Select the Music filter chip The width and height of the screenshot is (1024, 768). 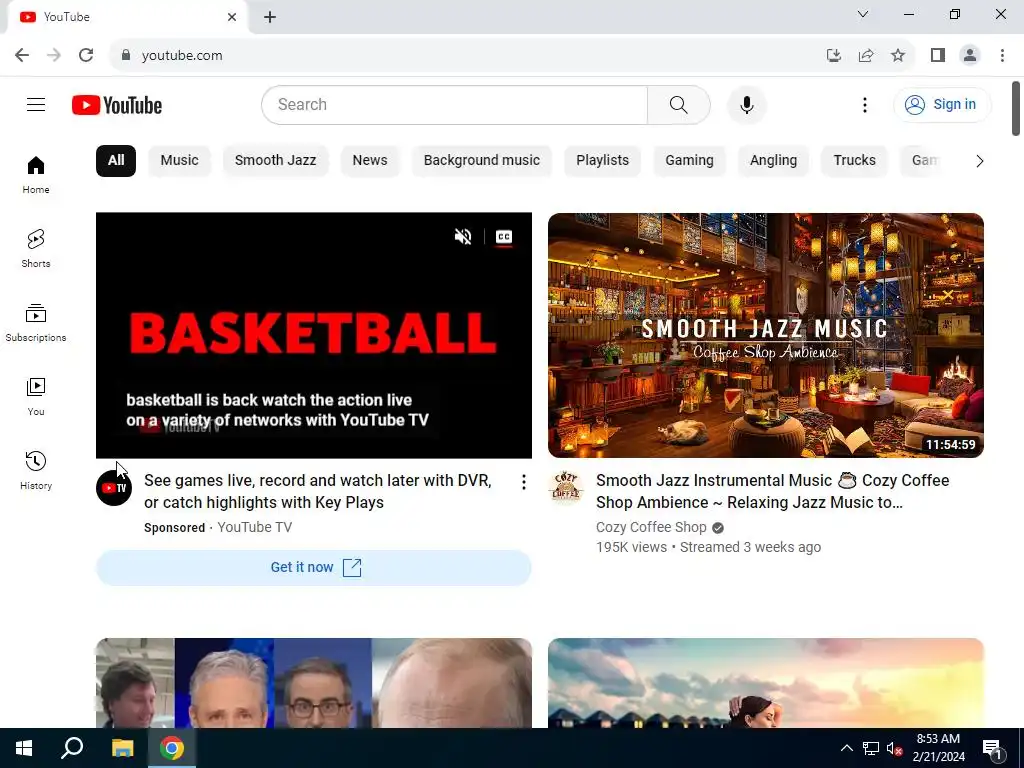180,161
